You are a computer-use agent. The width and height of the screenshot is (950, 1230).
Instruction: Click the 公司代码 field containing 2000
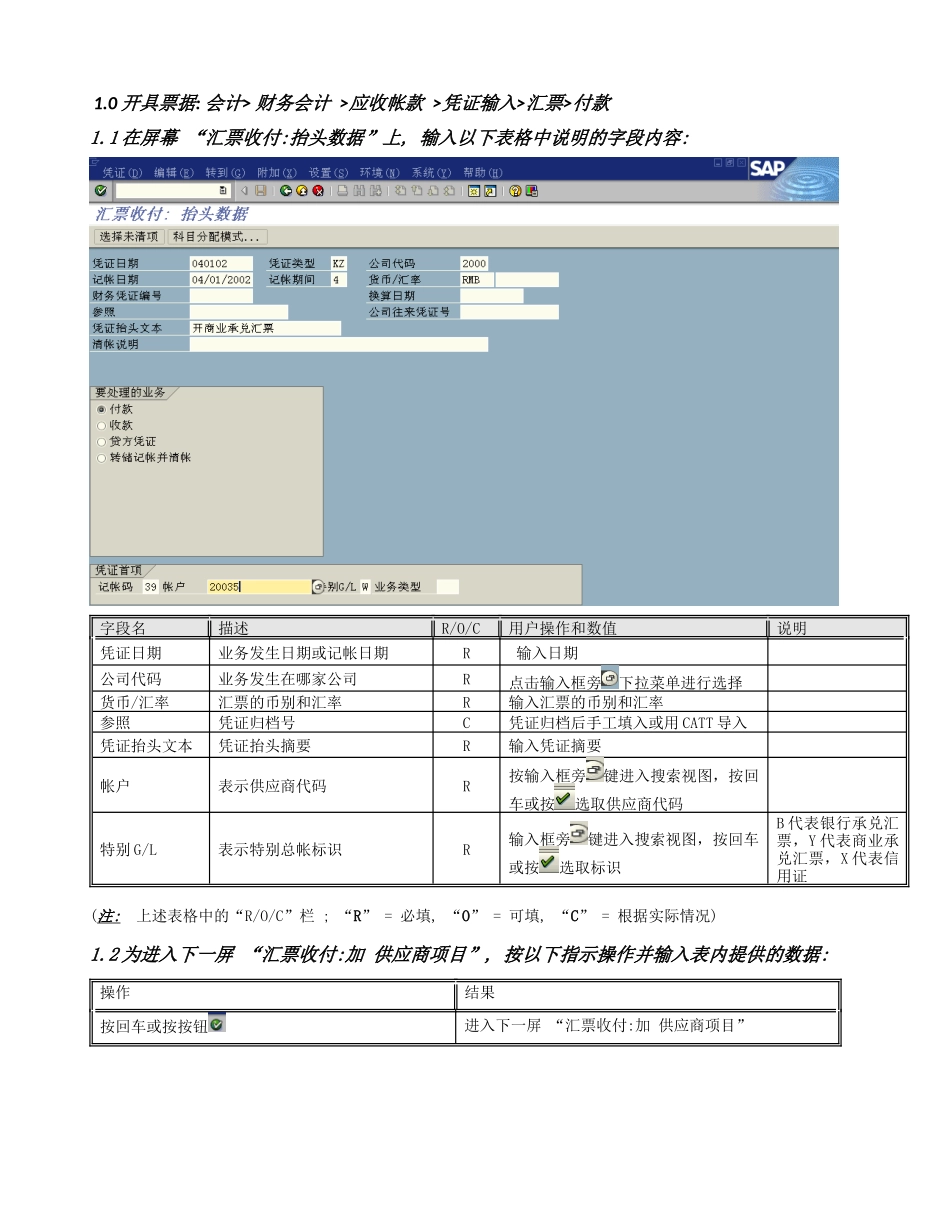(474, 263)
